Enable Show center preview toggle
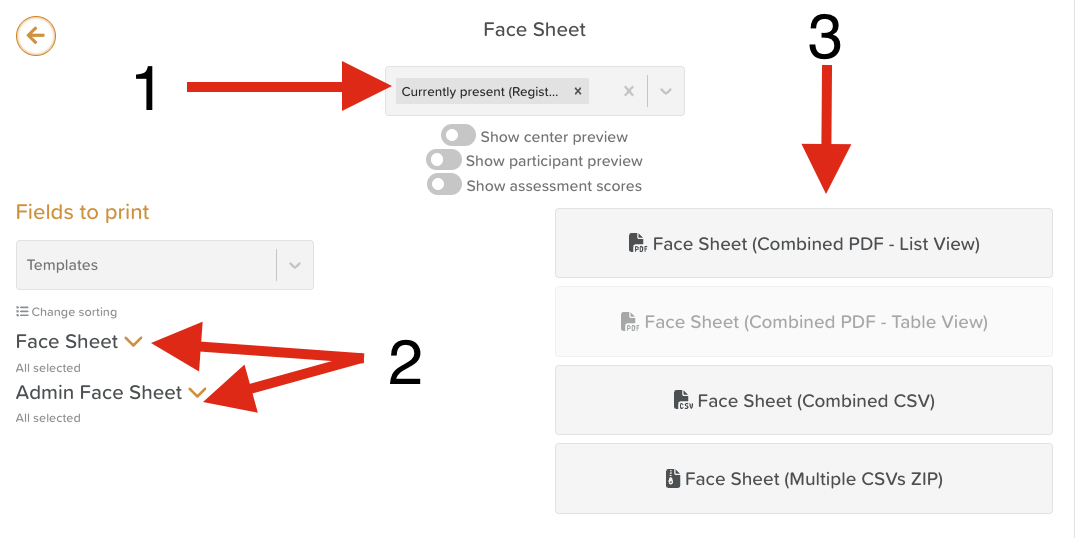The image size is (1076, 538). (x=458, y=136)
